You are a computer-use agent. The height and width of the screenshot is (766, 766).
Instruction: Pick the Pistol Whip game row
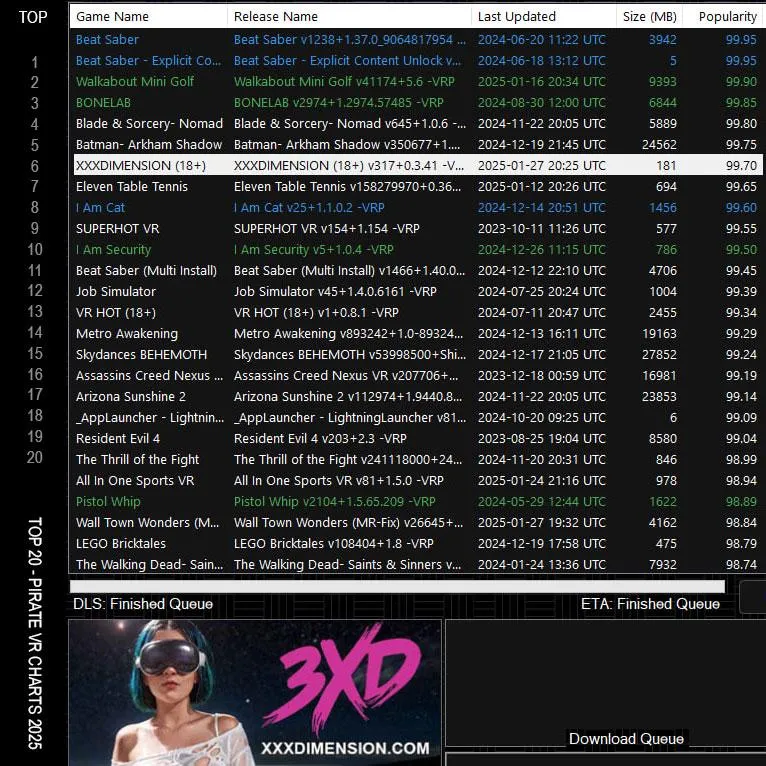[x=108, y=502]
